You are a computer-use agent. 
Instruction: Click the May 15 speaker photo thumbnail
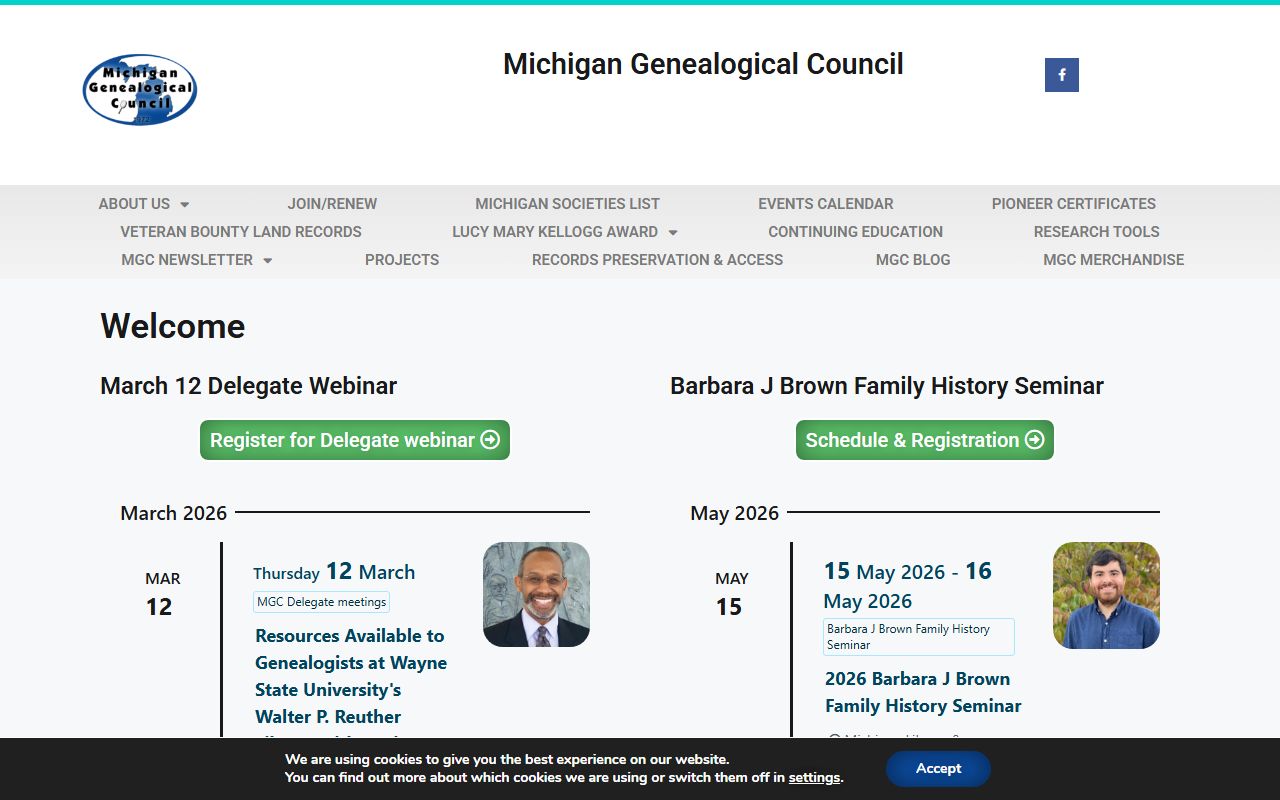pyautogui.click(x=1106, y=595)
